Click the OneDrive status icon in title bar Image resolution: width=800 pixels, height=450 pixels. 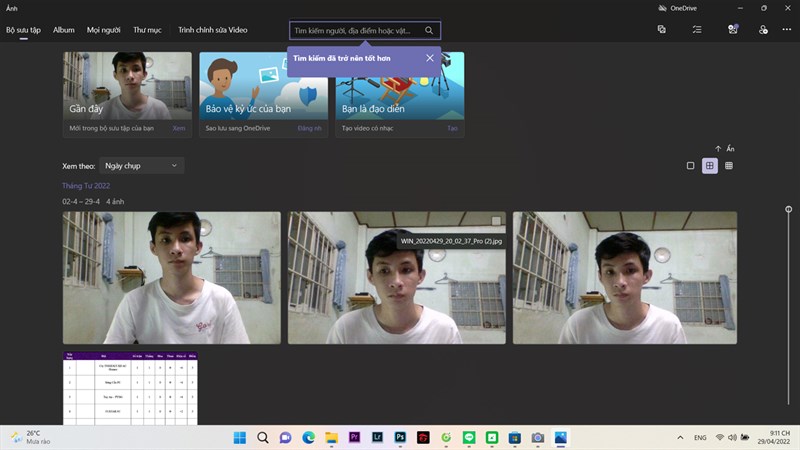pyautogui.click(x=662, y=8)
